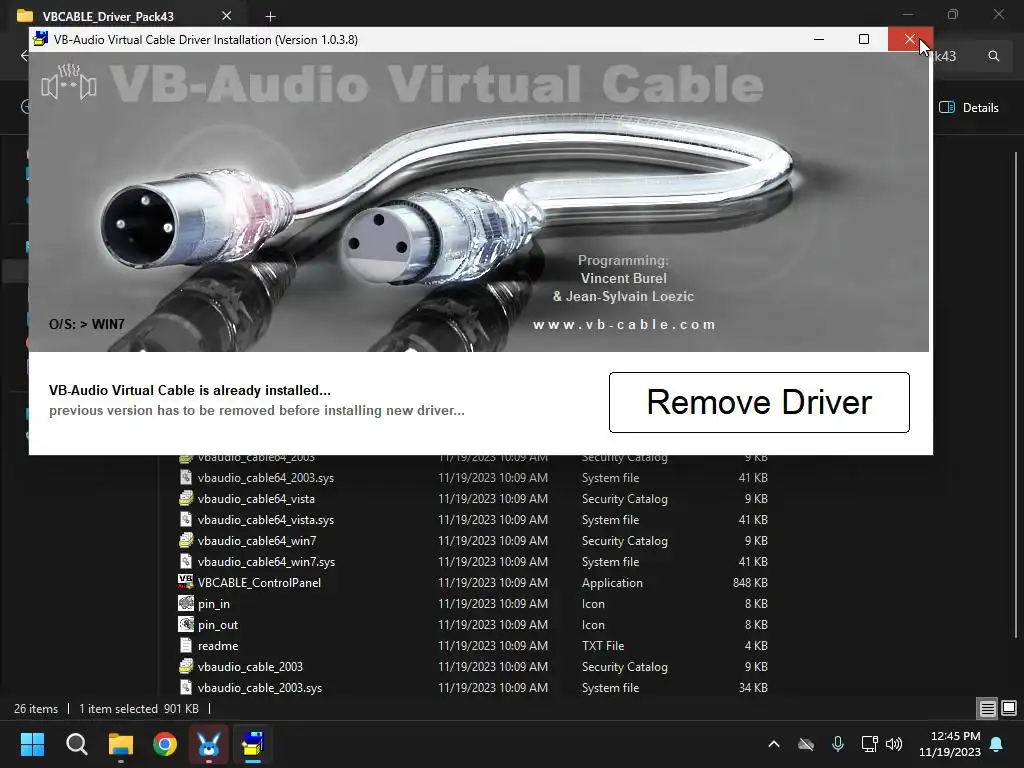
Task: Open File Explorer from the taskbar
Action: 121,744
